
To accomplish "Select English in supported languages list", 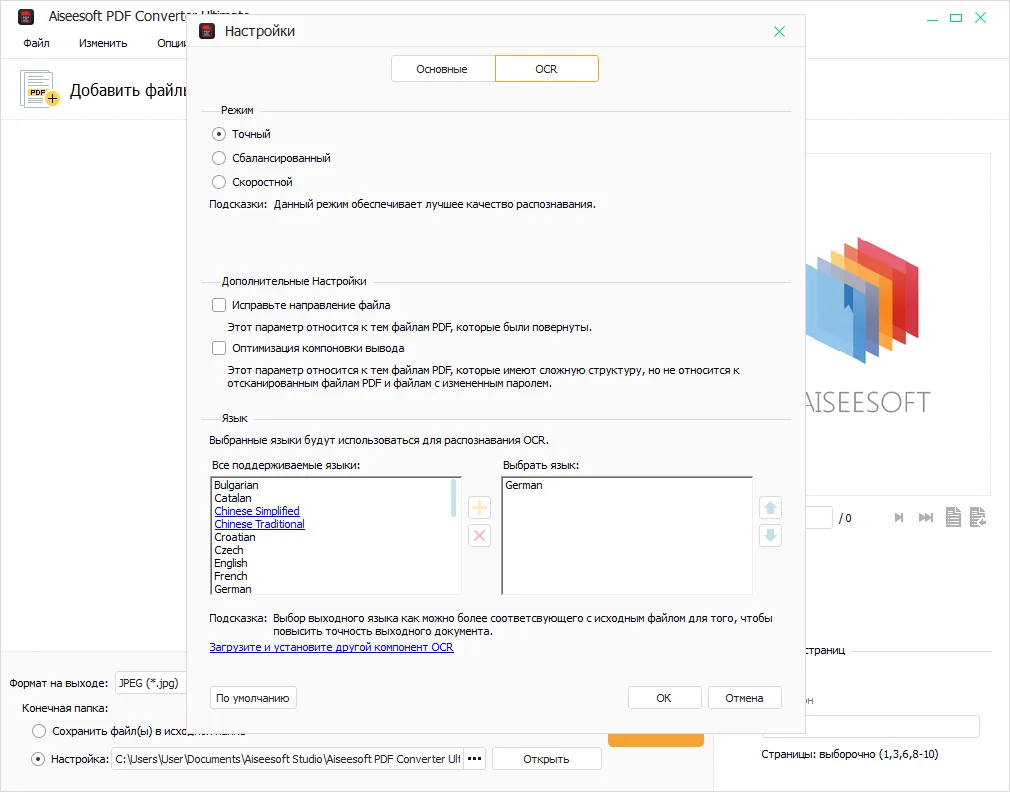I will (231, 563).
